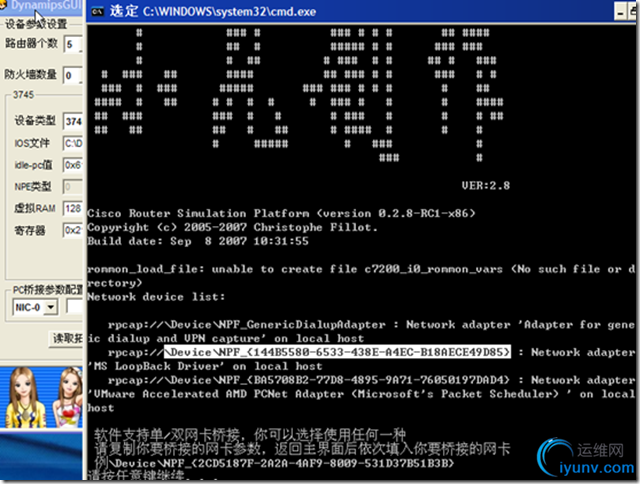Viewport: 640px width, 484px height.
Task: Click the disabled NPE type field
Action: (73, 187)
